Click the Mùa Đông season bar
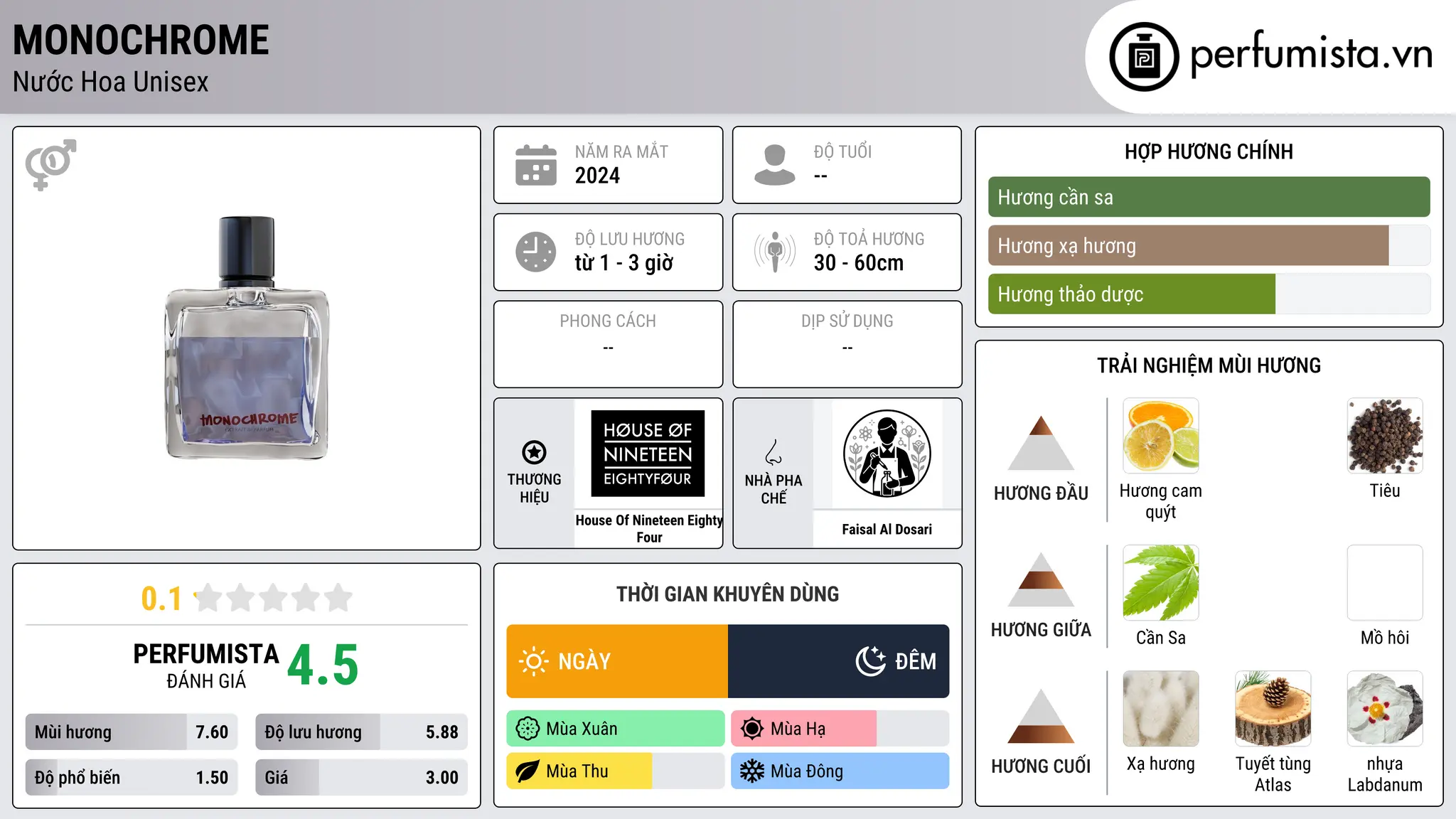Viewport: 1456px width, 819px height. tap(840, 771)
